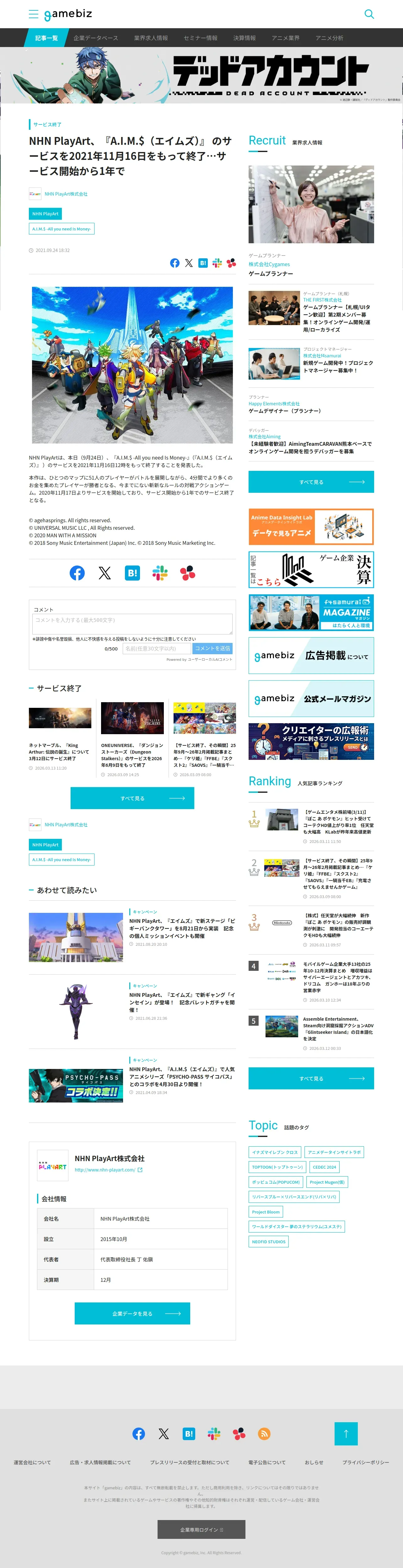403x1568 pixels.
Task: Open the デッドアカウント banner ad
Action: tap(201, 76)
